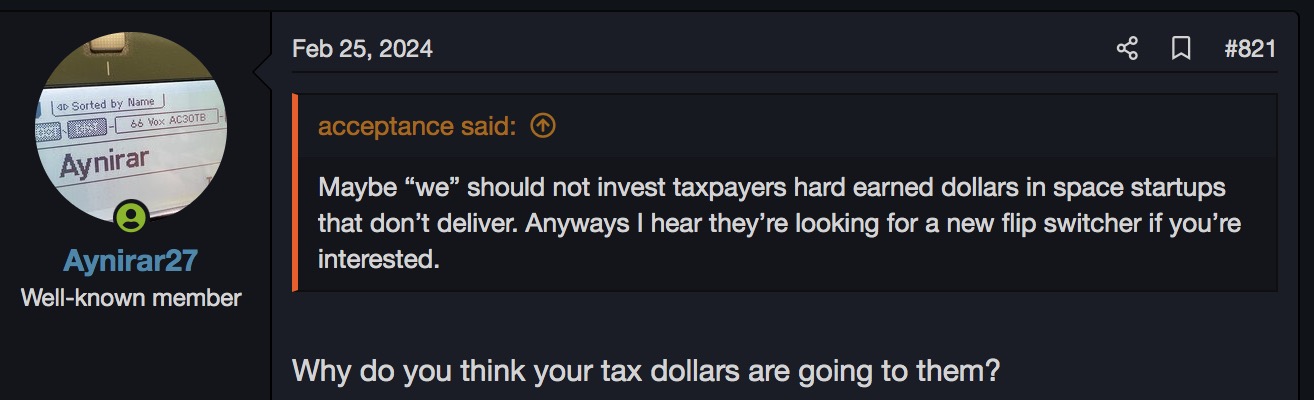Click the 'Well-known member' user title
This screenshot has height=400, width=1314.
[131, 297]
